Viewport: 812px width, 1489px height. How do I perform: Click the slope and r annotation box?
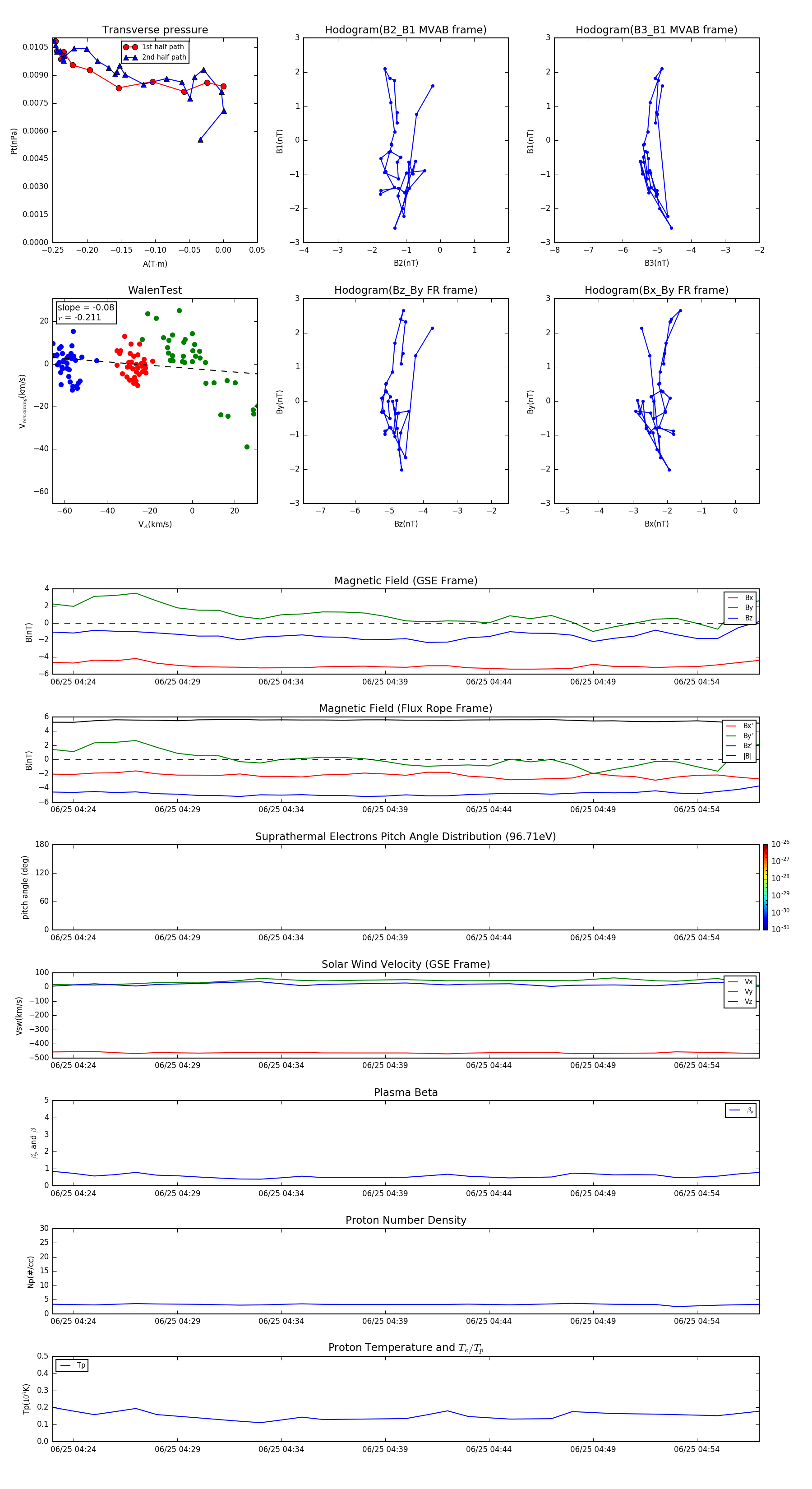86,313
